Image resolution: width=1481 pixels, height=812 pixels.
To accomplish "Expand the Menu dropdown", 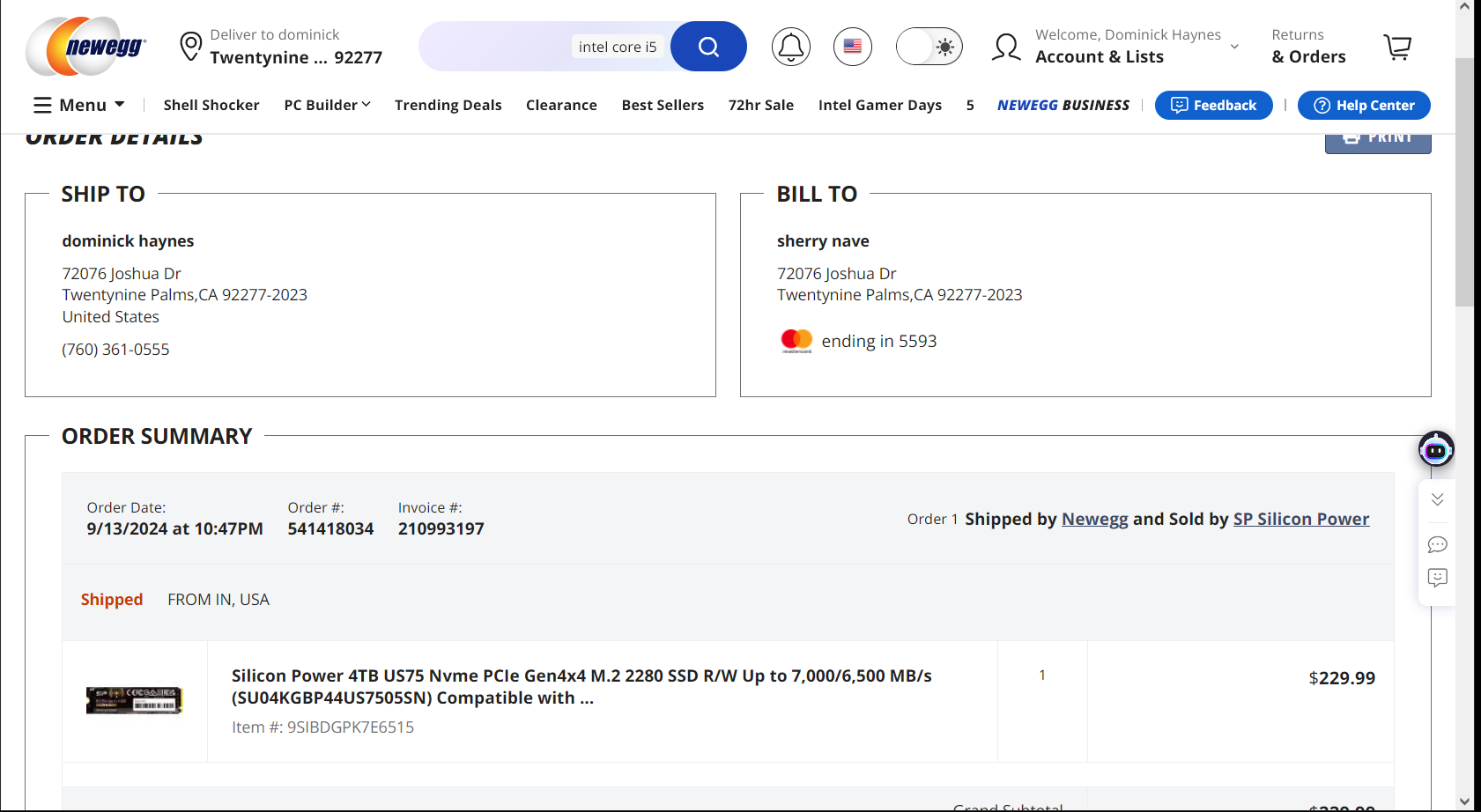I will [79, 105].
